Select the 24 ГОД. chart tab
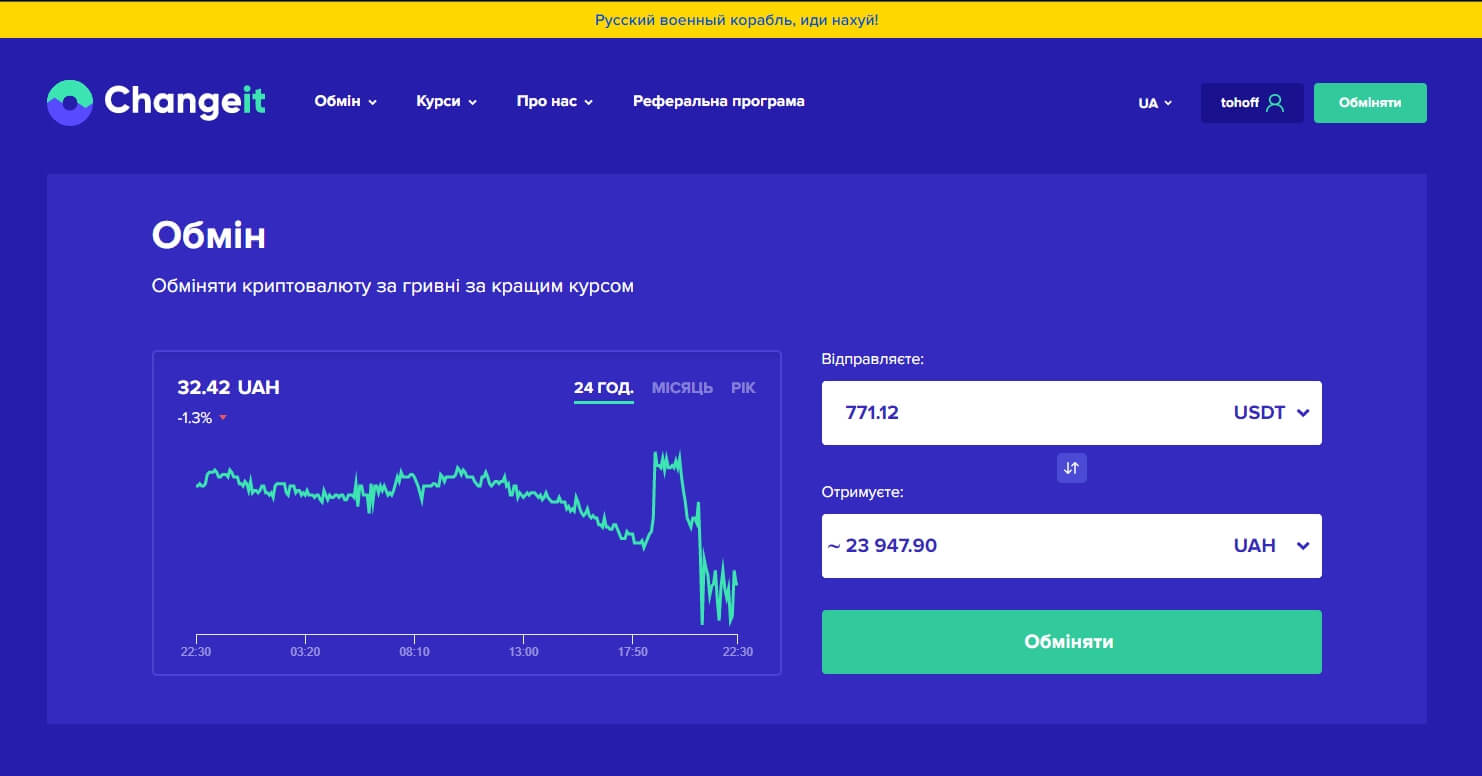 pos(604,388)
